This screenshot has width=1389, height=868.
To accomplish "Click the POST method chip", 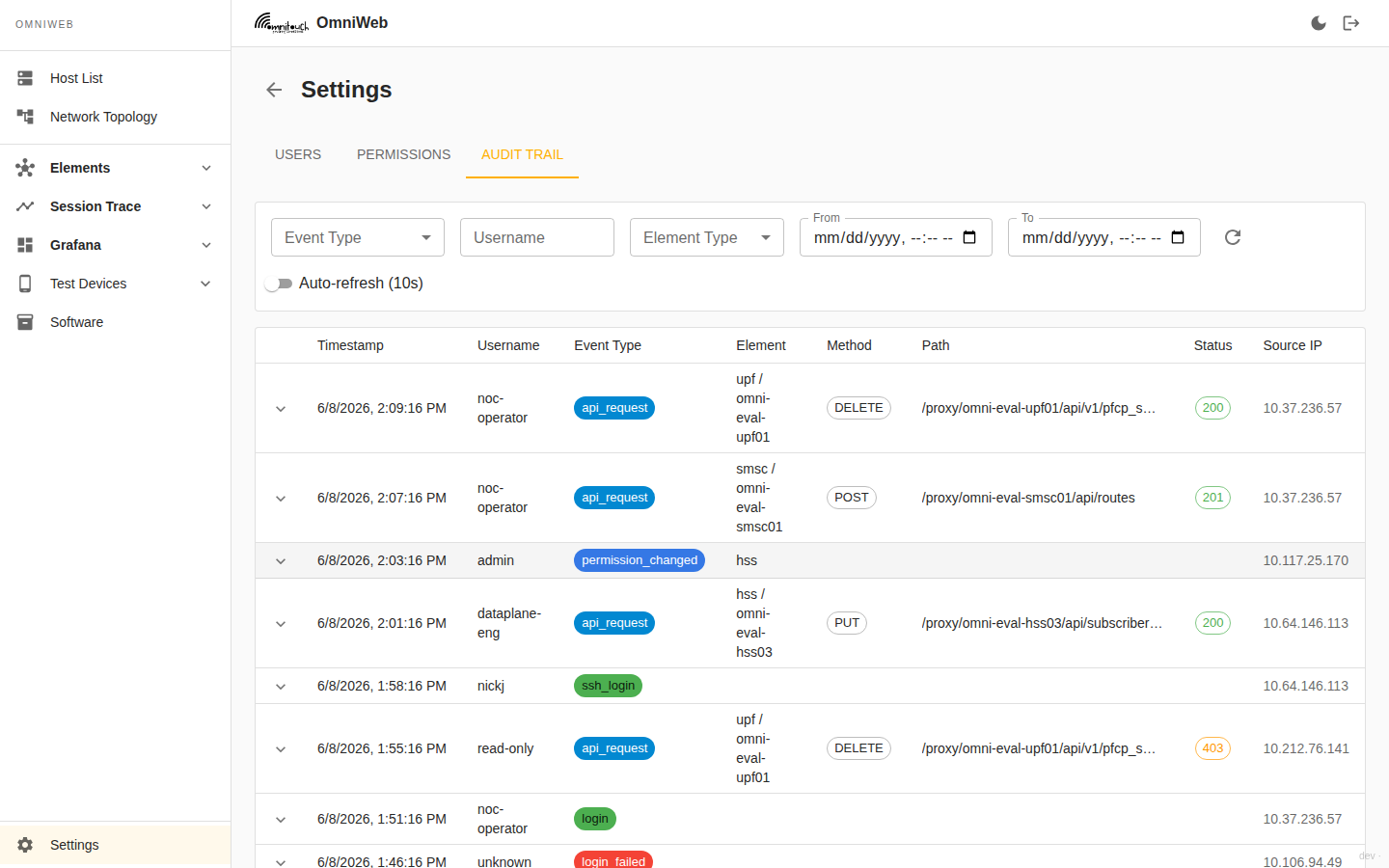I will (x=852, y=498).
